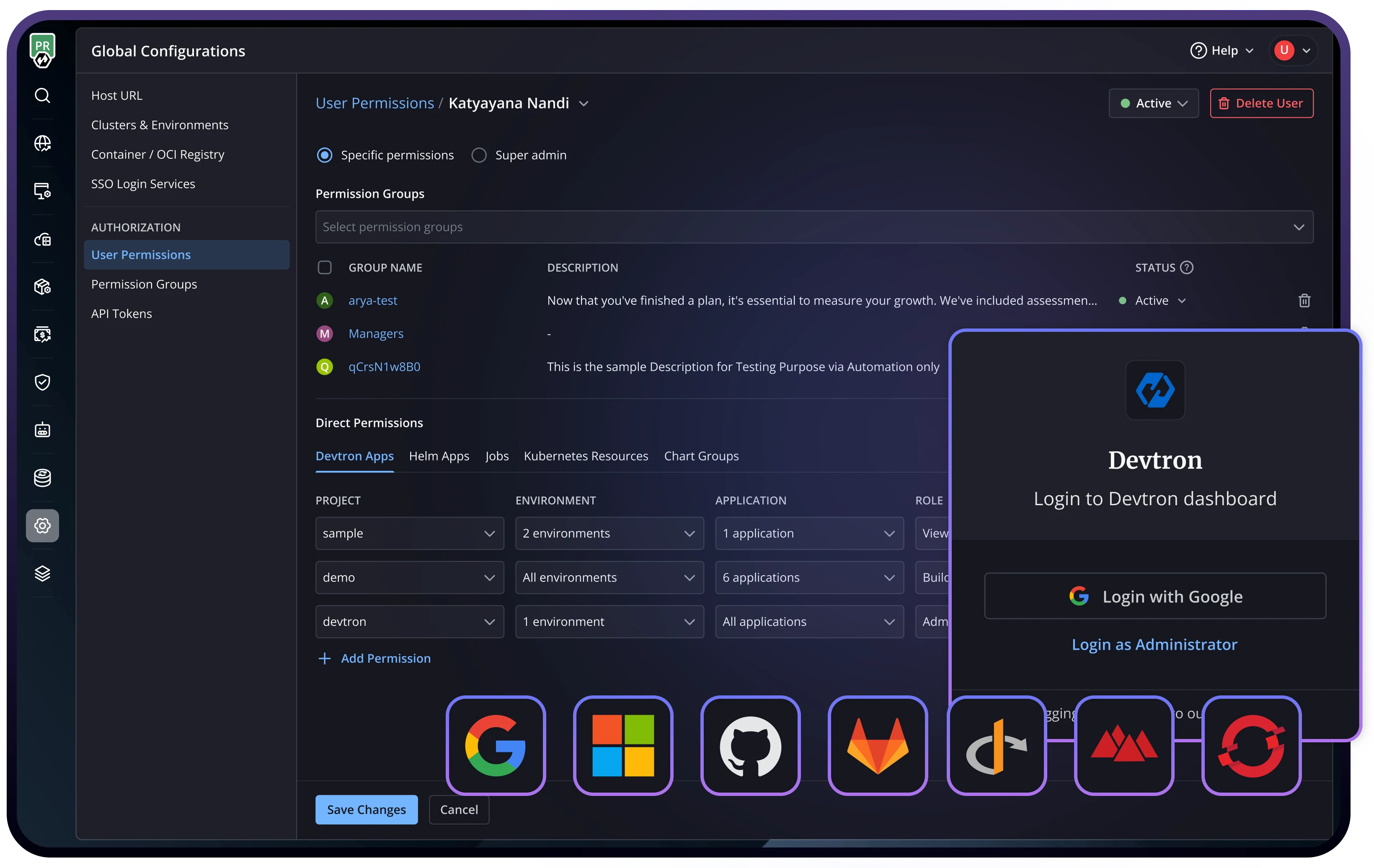This screenshot has height=868, width=1374.
Task: Check the GROUP NAME select-all checkbox
Action: (x=325, y=268)
